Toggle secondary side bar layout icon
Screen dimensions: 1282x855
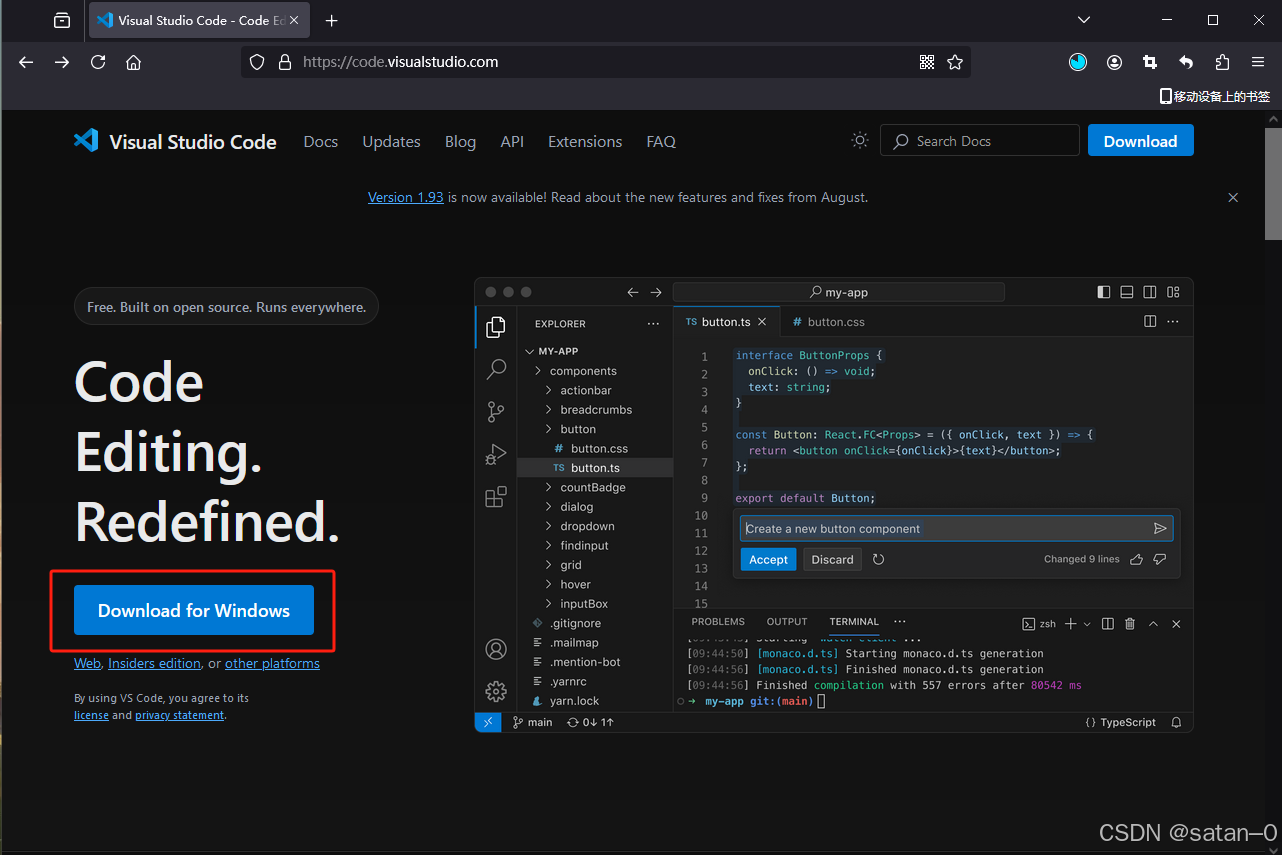(x=1150, y=292)
